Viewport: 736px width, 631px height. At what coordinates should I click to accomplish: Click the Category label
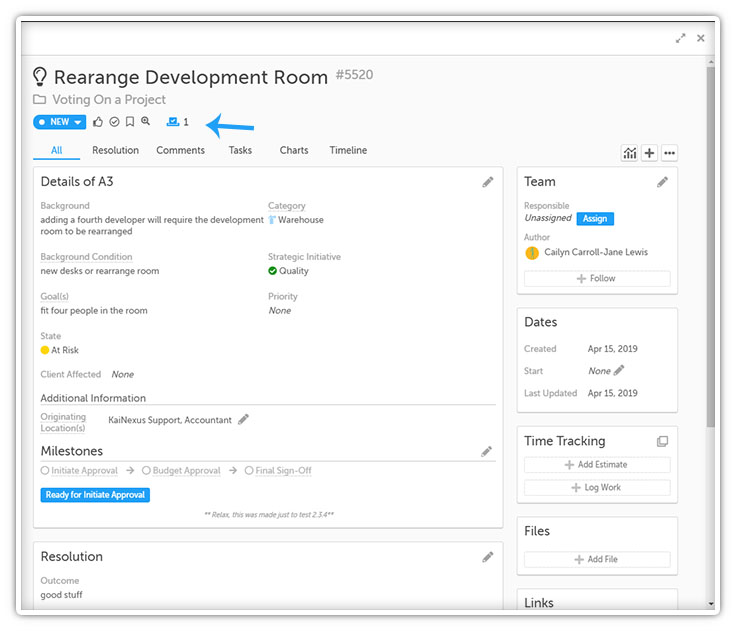click(x=287, y=206)
